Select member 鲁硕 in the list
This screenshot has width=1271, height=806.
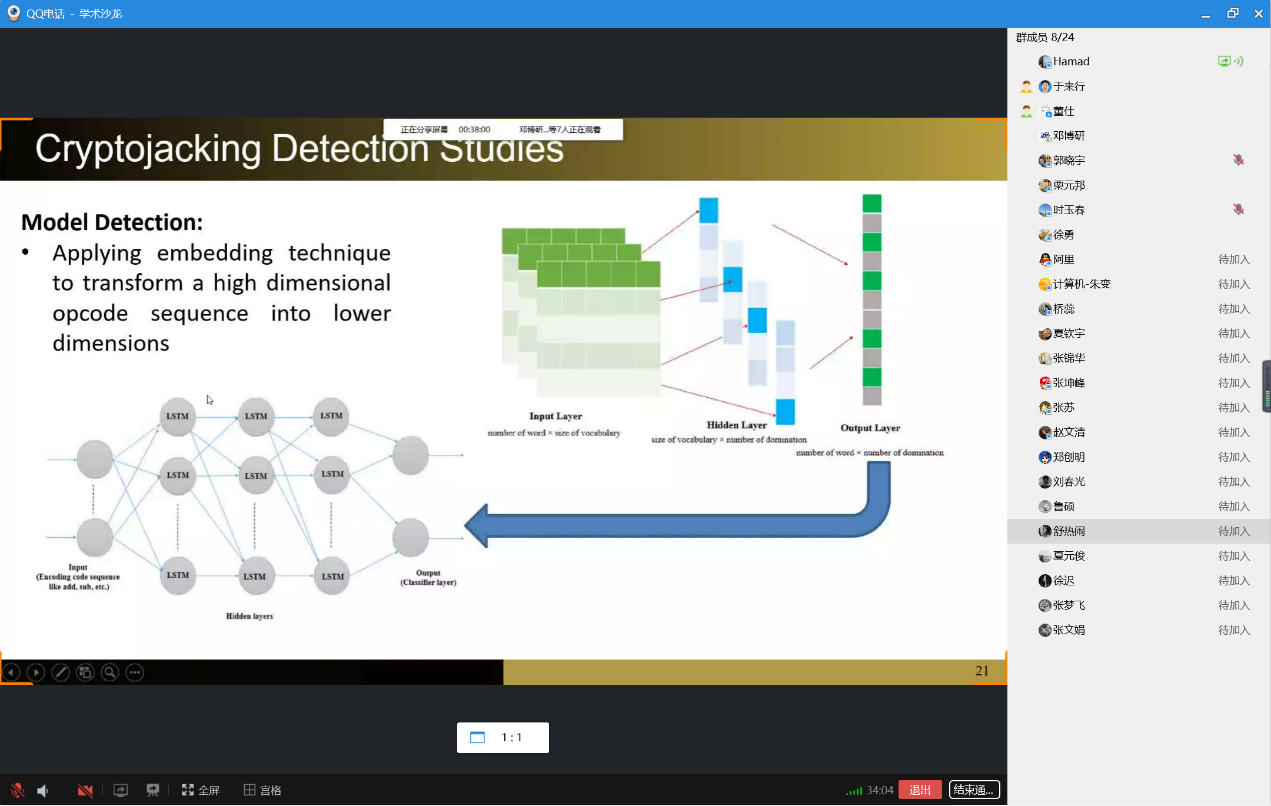[x=1139, y=506]
